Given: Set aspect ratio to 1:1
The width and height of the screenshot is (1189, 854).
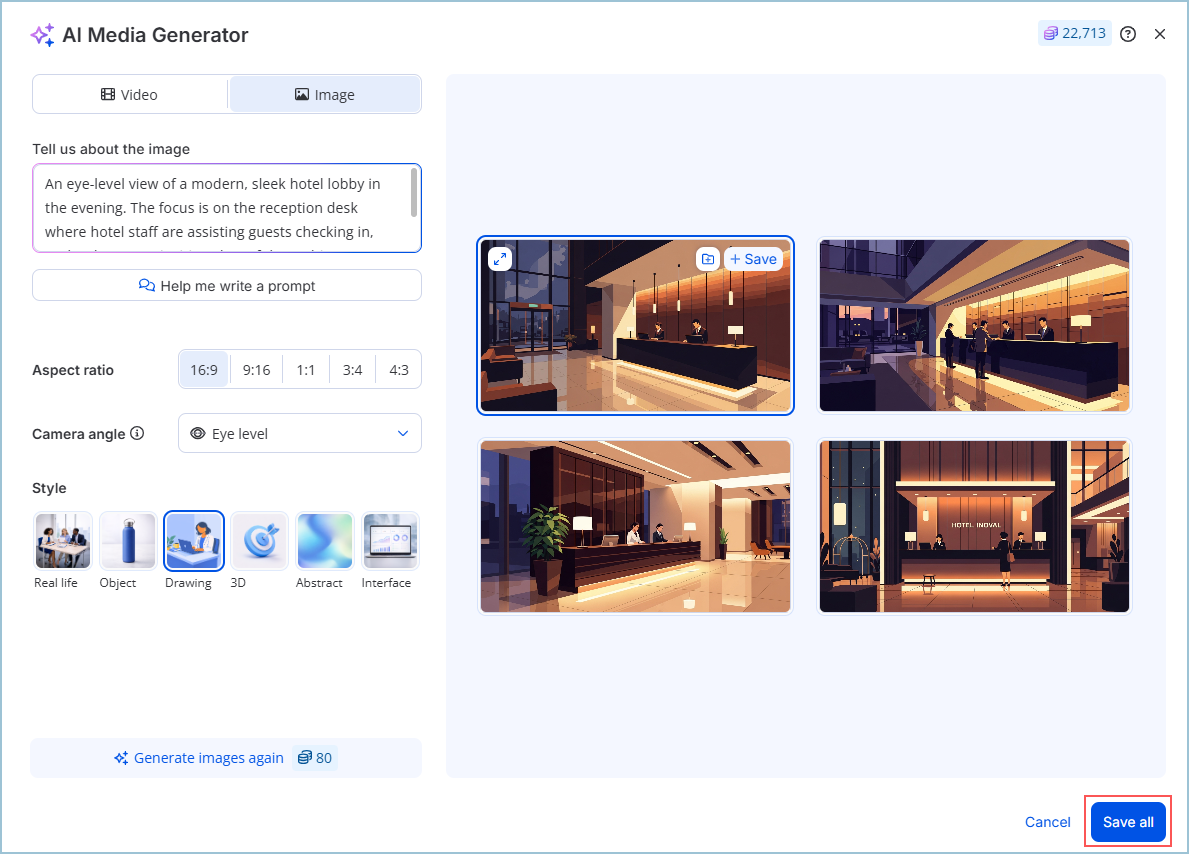Looking at the screenshot, I should point(306,370).
